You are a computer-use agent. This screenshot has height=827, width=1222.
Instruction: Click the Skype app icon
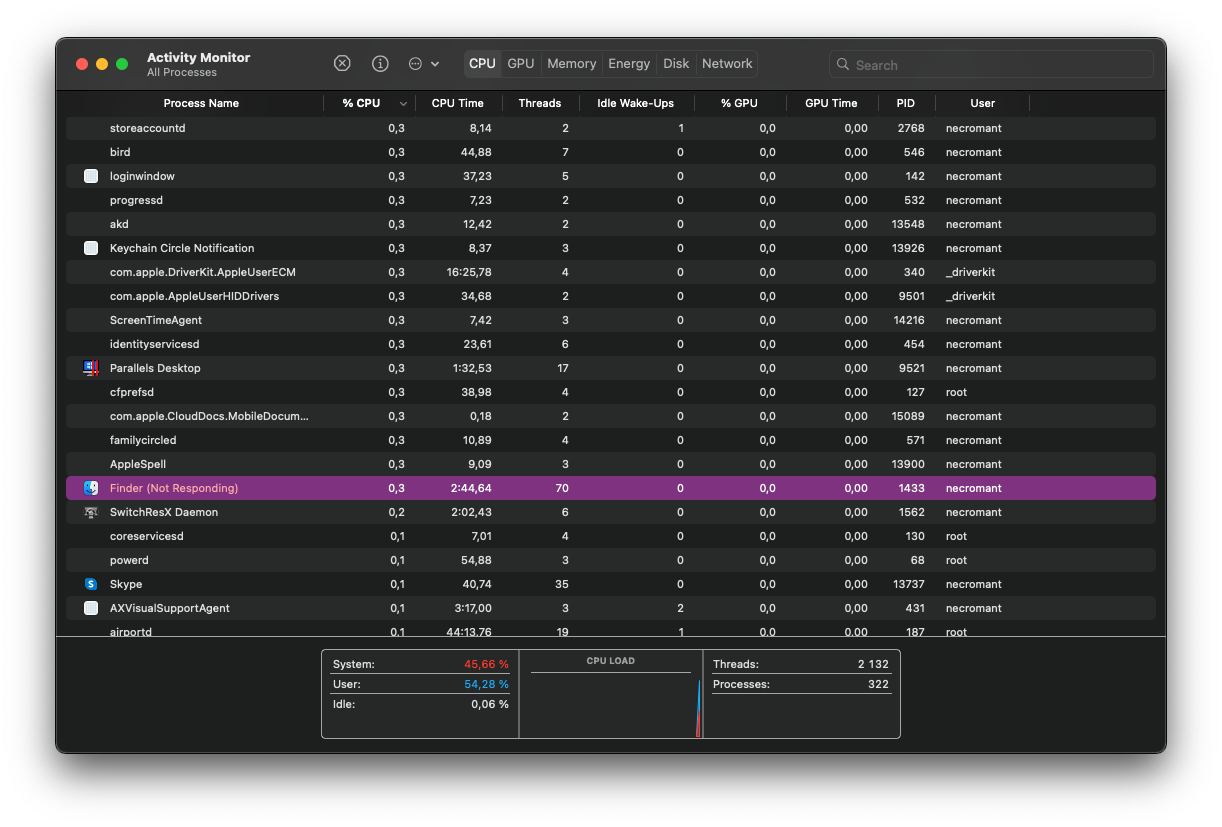[x=91, y=584]
